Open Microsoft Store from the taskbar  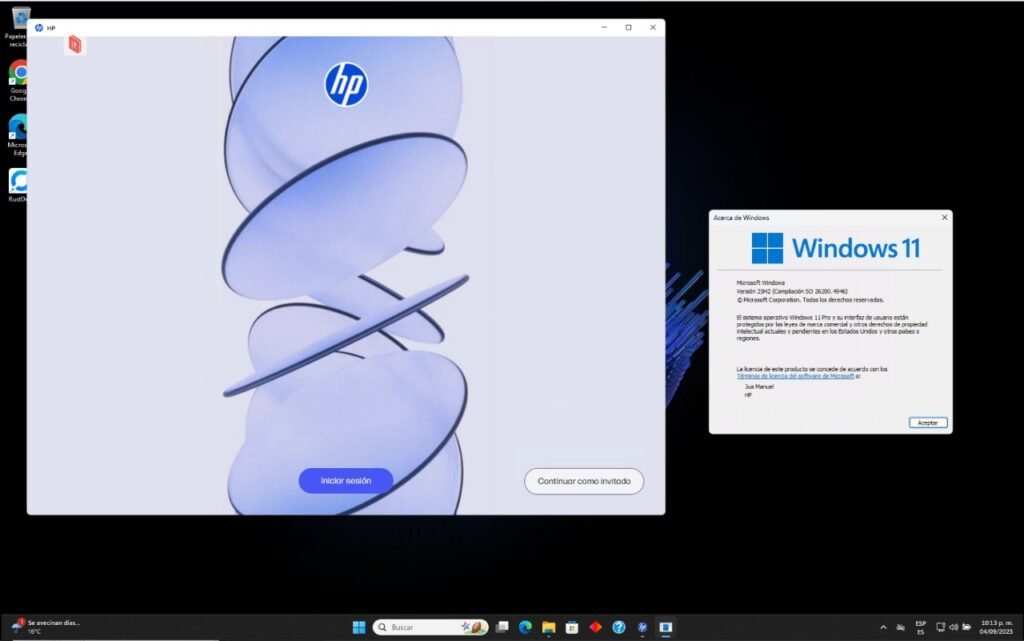(572, 627)
